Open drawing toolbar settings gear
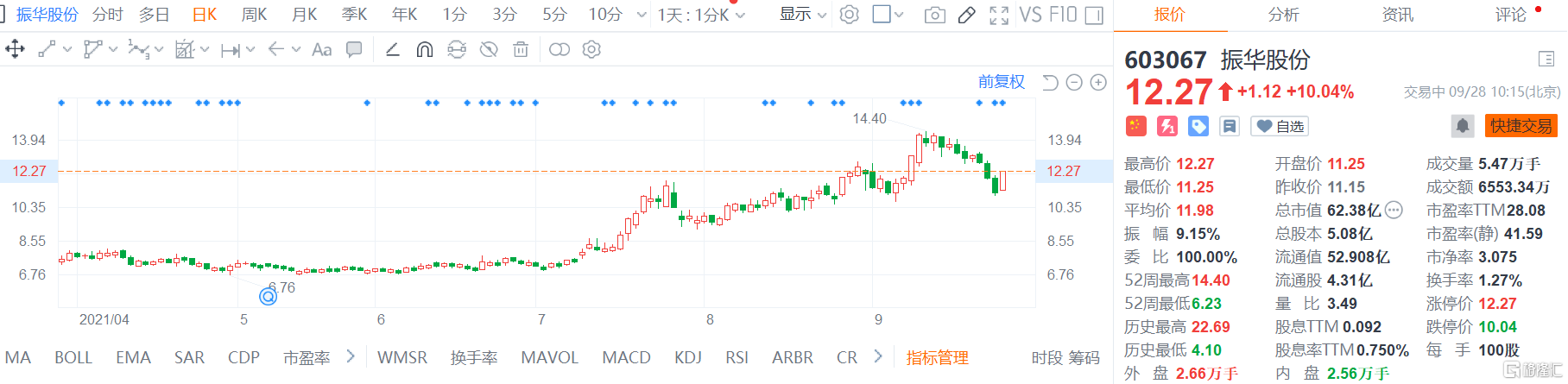 point(591,49)
